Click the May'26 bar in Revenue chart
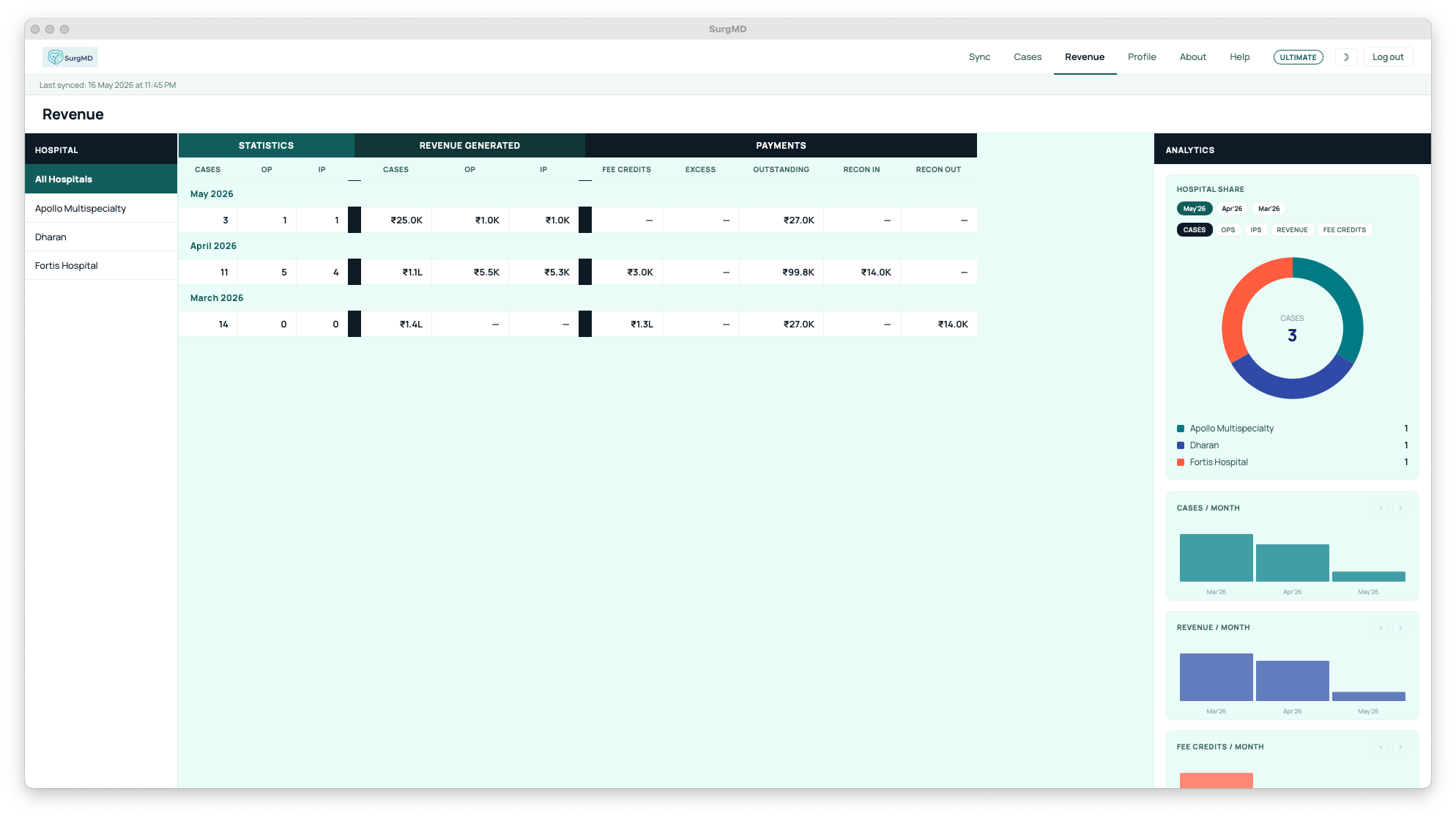 pos(1369,697)
